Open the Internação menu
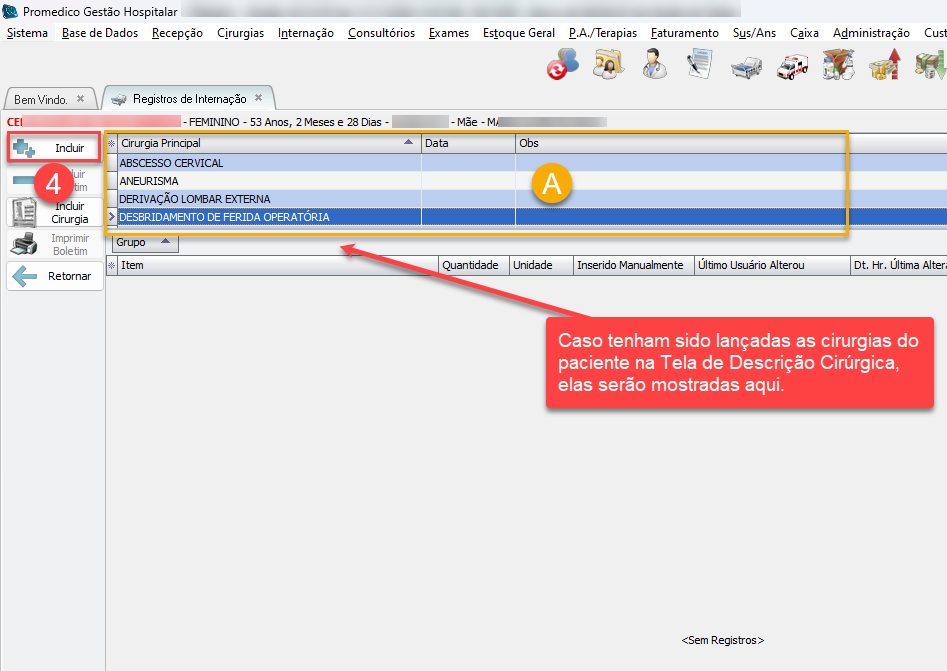Image resolution: width=947 pixels, height=671 pixels. pos(306,33)
